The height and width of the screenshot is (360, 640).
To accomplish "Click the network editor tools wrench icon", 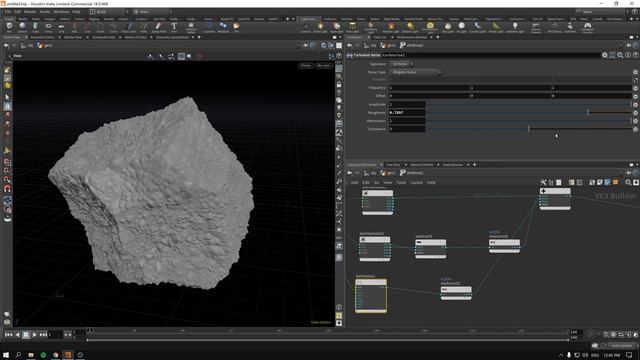I will click(x=543, y=182).
